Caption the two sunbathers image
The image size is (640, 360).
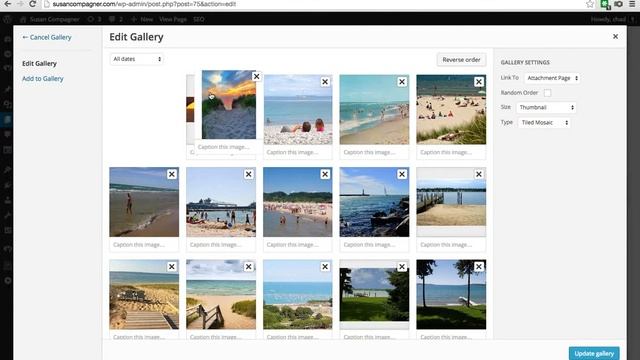(298, 152)
